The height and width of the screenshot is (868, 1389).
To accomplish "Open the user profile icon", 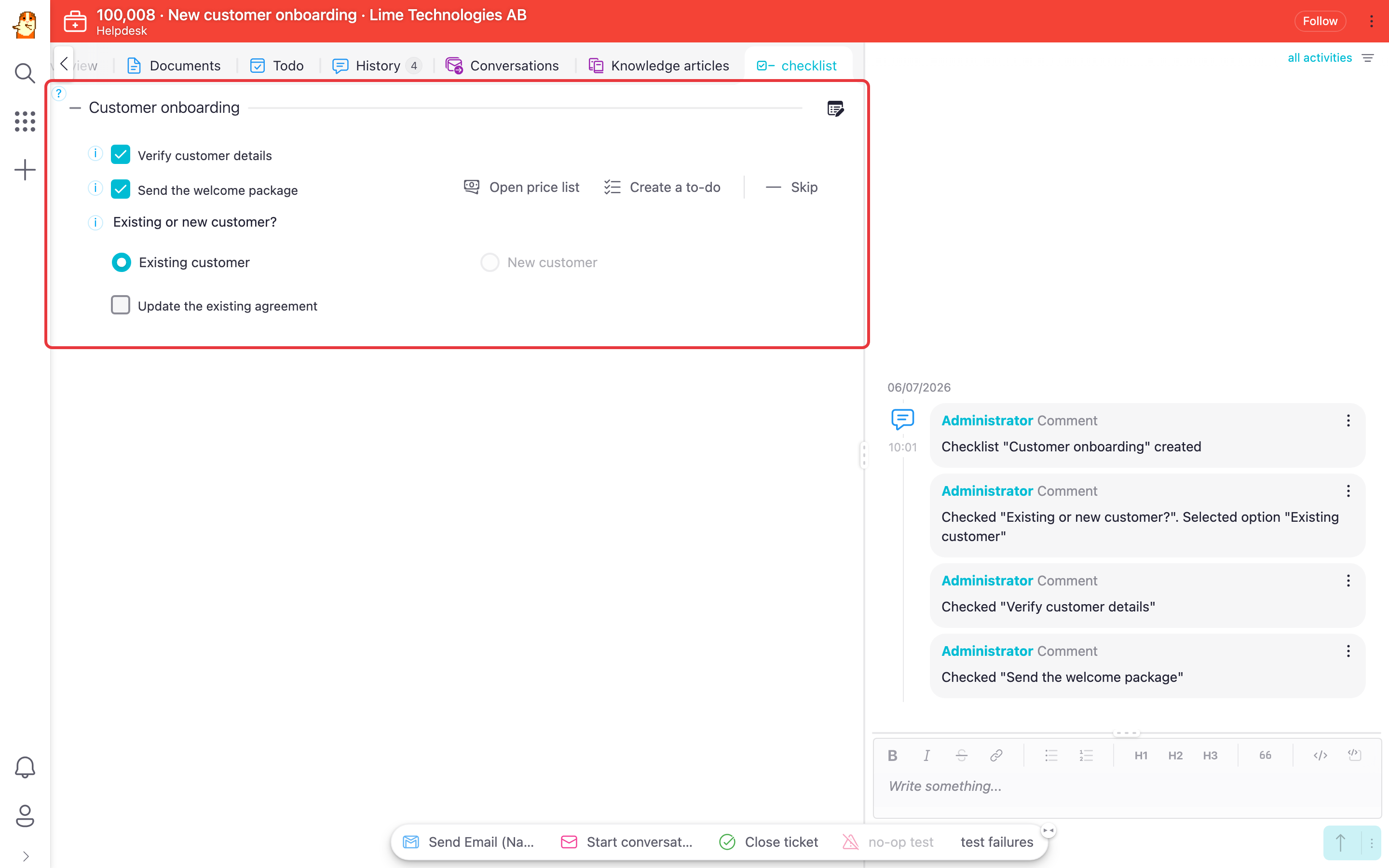I will coord(25,816).
